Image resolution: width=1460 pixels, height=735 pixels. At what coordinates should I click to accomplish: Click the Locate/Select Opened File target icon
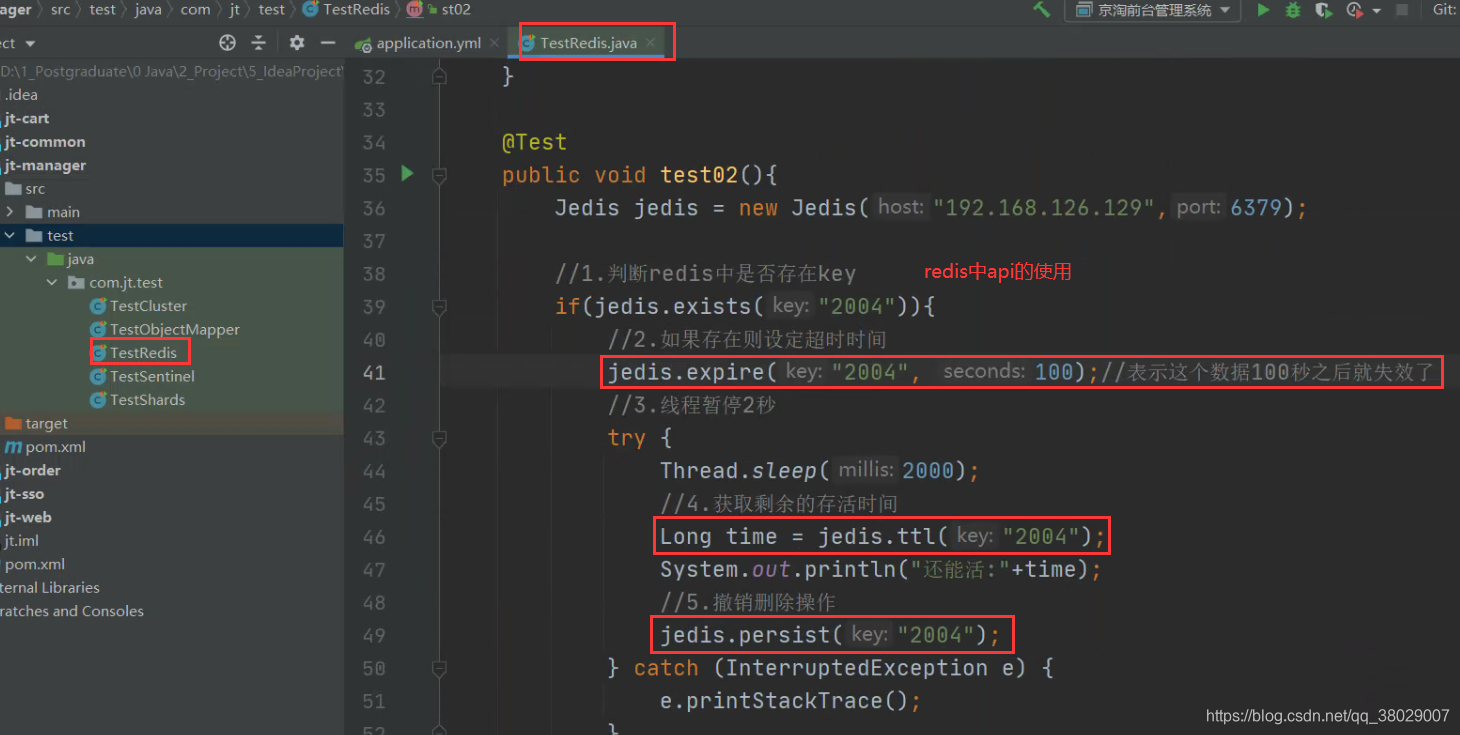(228, 43)
